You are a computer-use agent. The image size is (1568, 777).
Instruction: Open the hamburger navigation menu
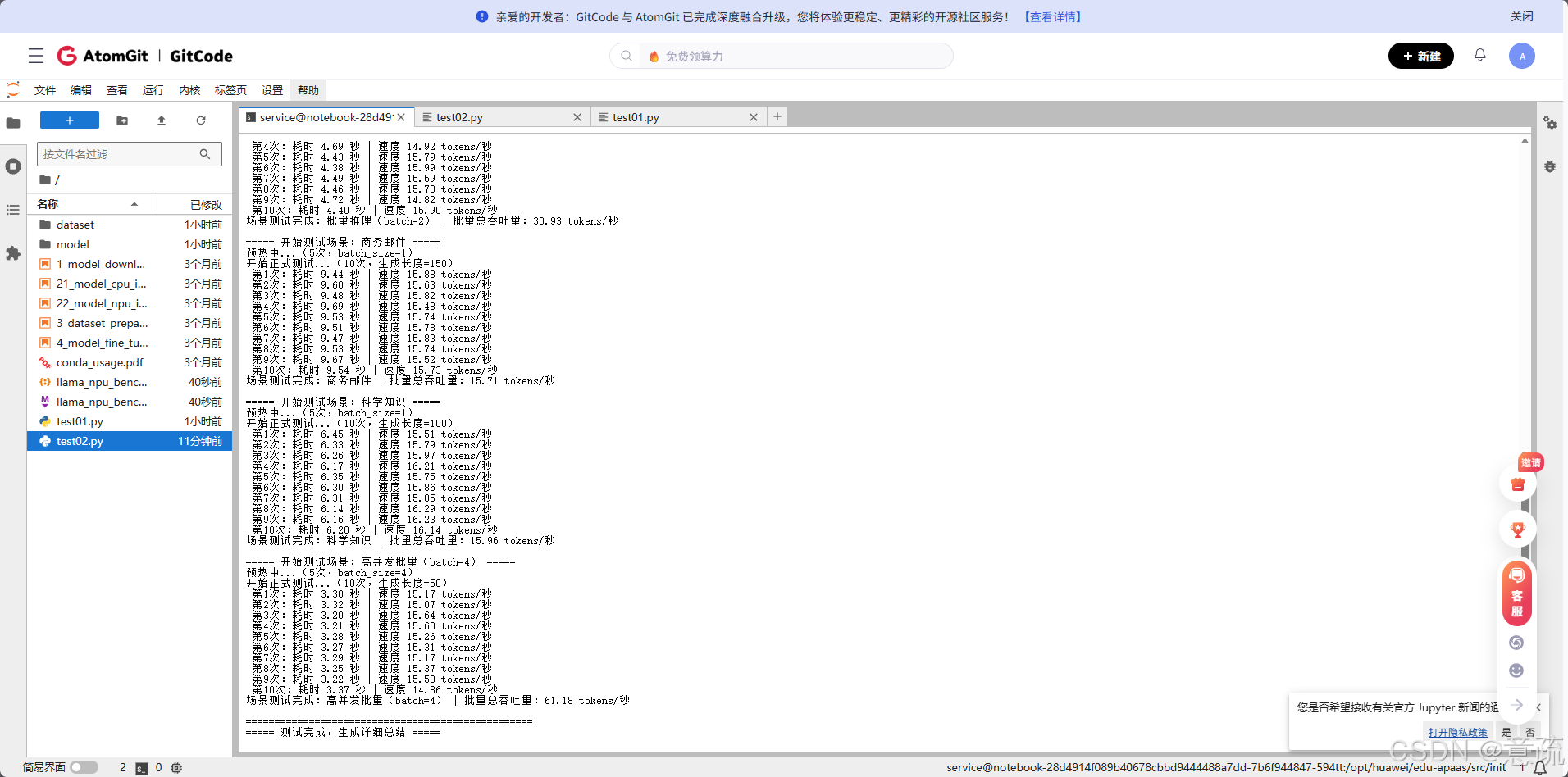[x=36, y=56]
